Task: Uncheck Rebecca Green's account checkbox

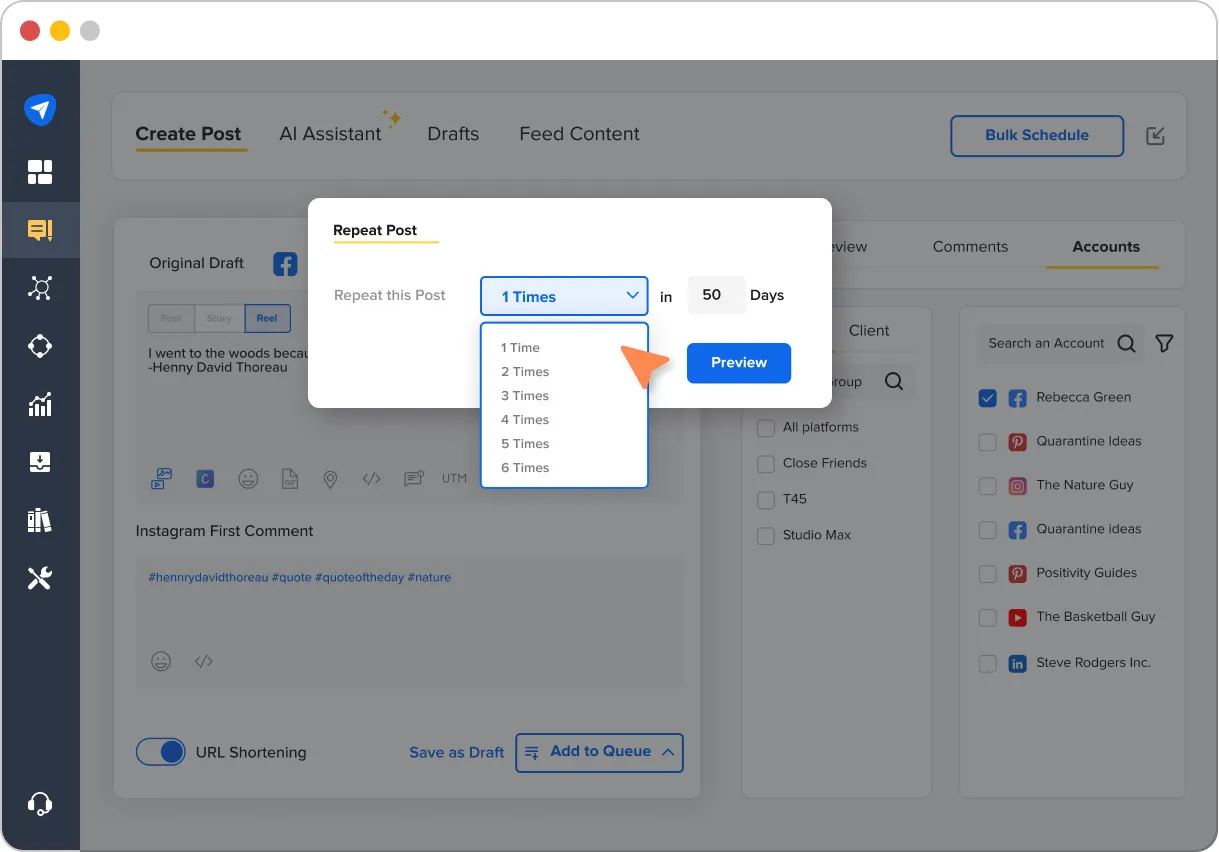Action: tap(987, 398)
